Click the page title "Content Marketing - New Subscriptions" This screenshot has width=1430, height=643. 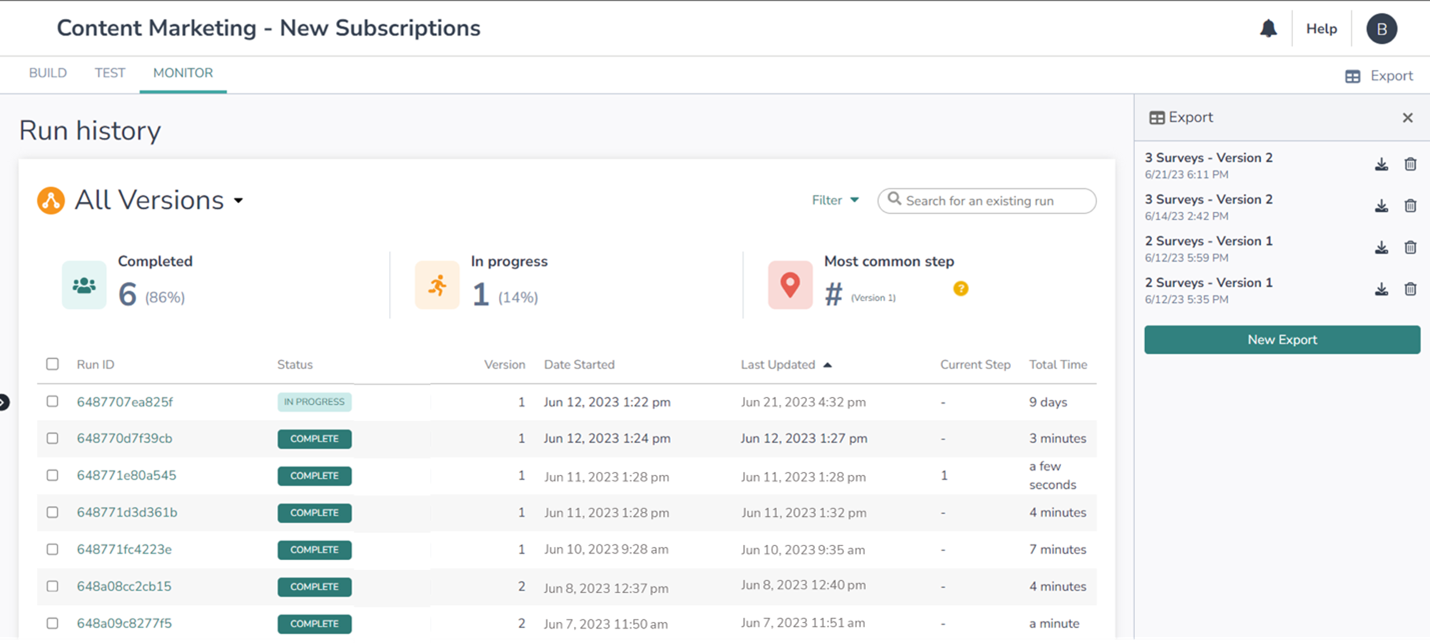(x=268, y=28)
